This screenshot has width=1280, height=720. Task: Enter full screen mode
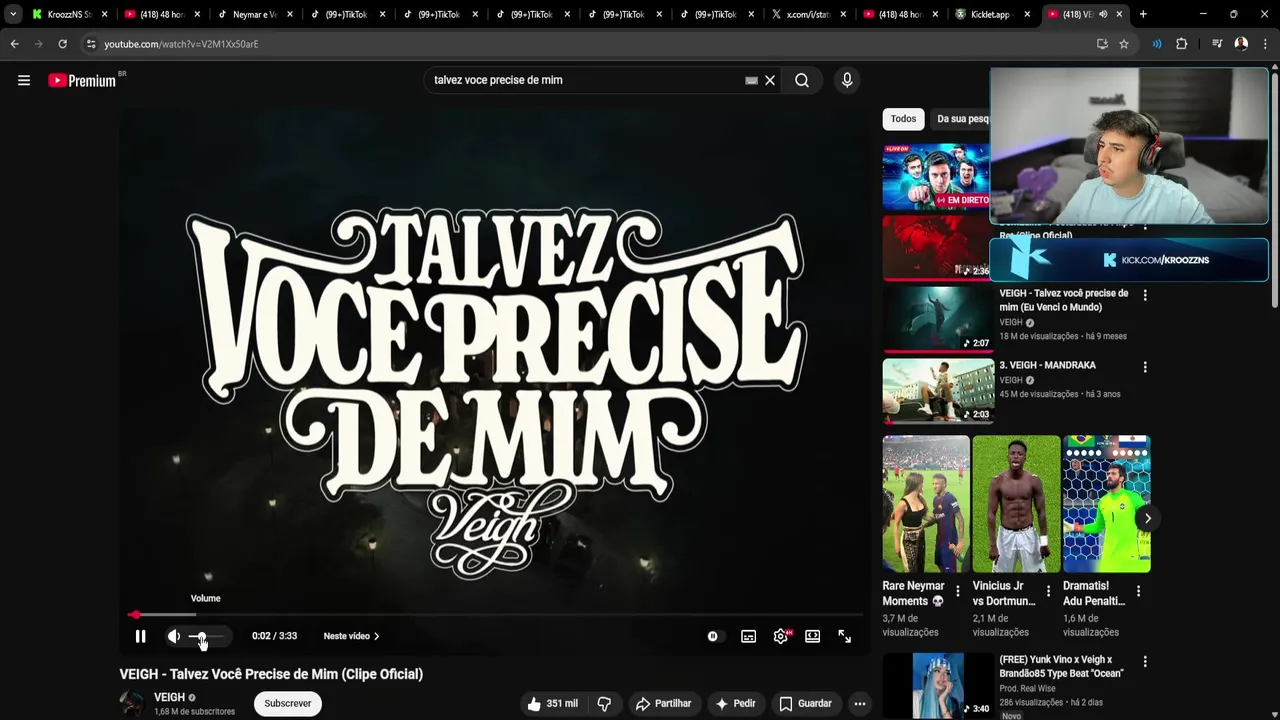[x=844, y=636]
